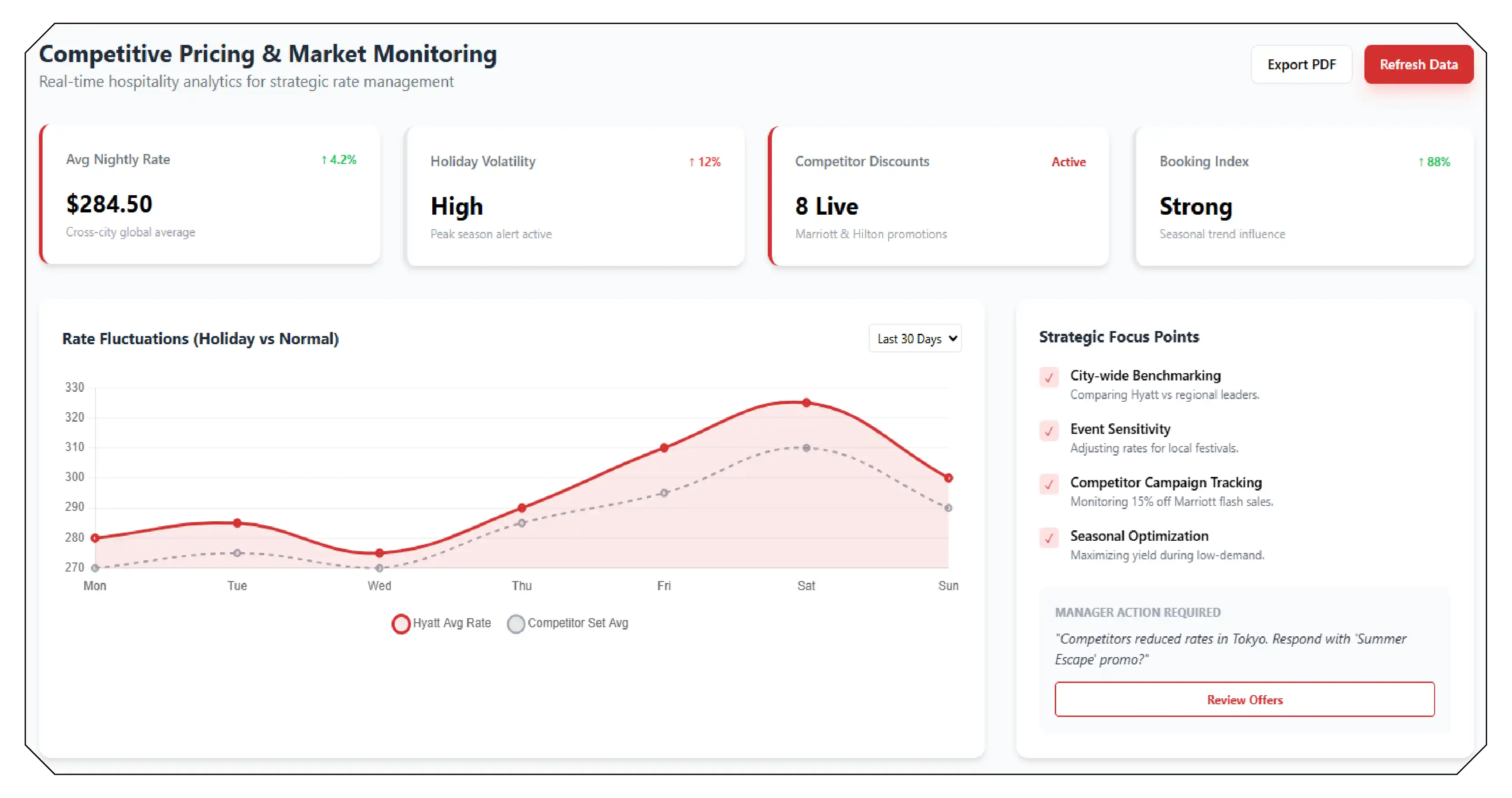Select the Saturday peak data point on the chart

[x=805, y=402]
